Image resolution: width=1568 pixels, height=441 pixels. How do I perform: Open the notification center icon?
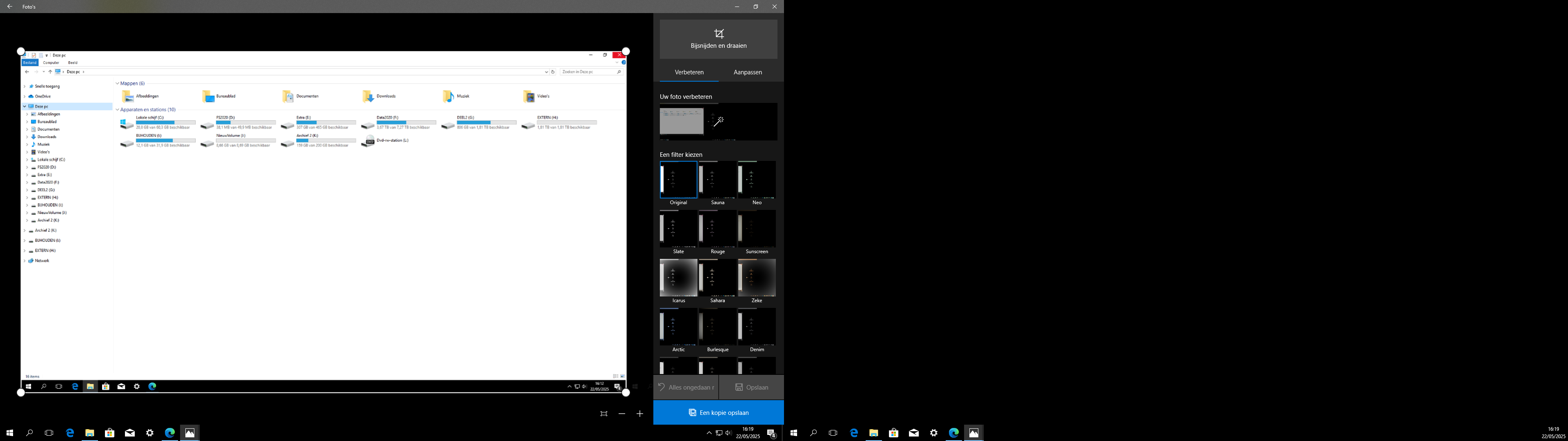[x=771, y=433]
